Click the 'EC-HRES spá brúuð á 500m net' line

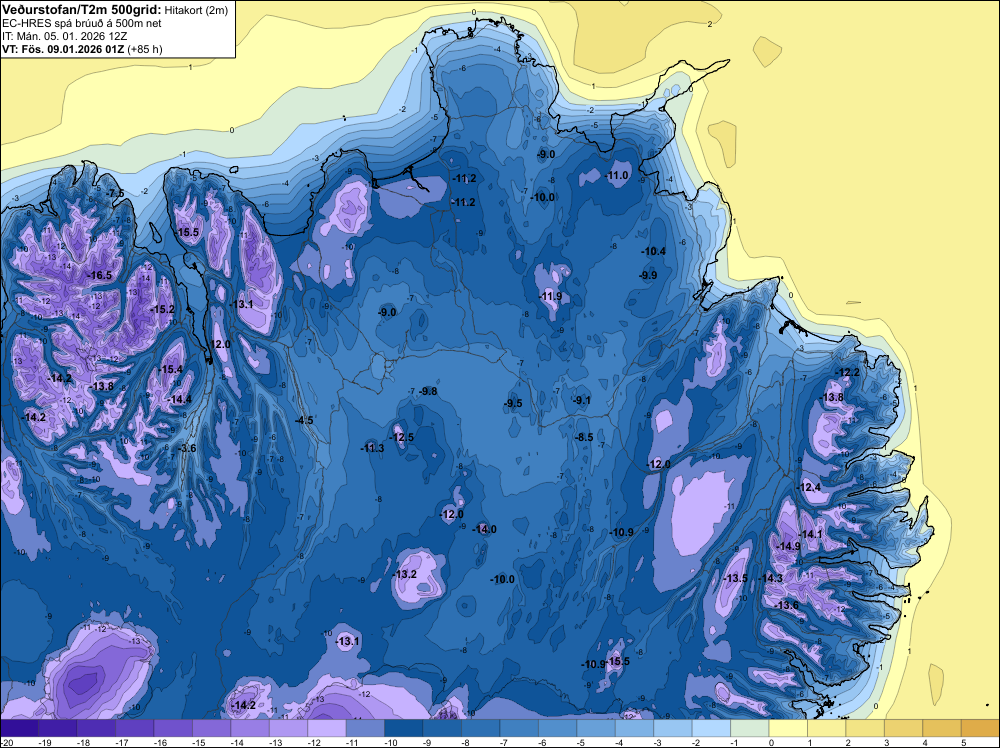click(81, 23)
